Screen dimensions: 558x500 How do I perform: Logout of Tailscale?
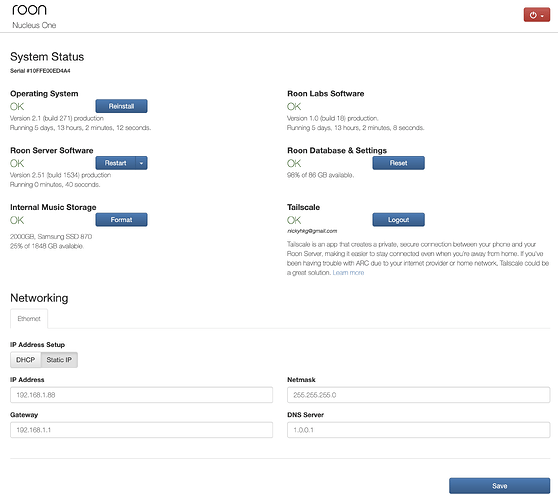(x=398, y=220)
